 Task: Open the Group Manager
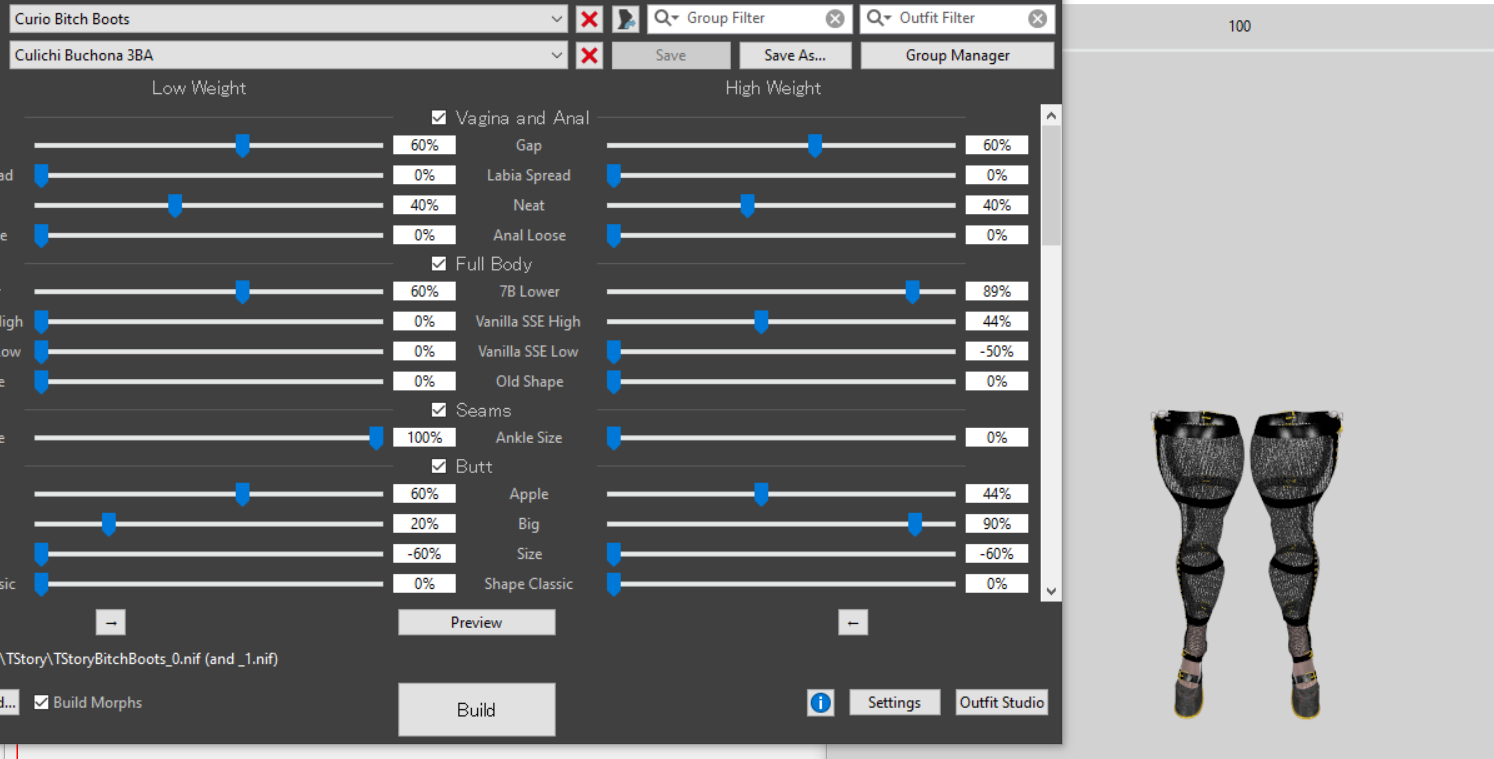pyautogui.click(x=957, y=55)
